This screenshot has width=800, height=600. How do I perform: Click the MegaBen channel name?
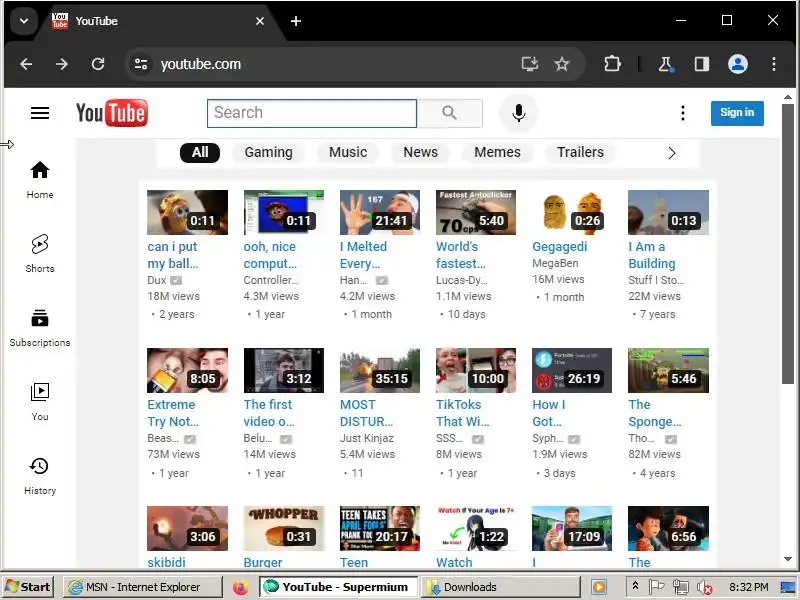pos(555,263)
